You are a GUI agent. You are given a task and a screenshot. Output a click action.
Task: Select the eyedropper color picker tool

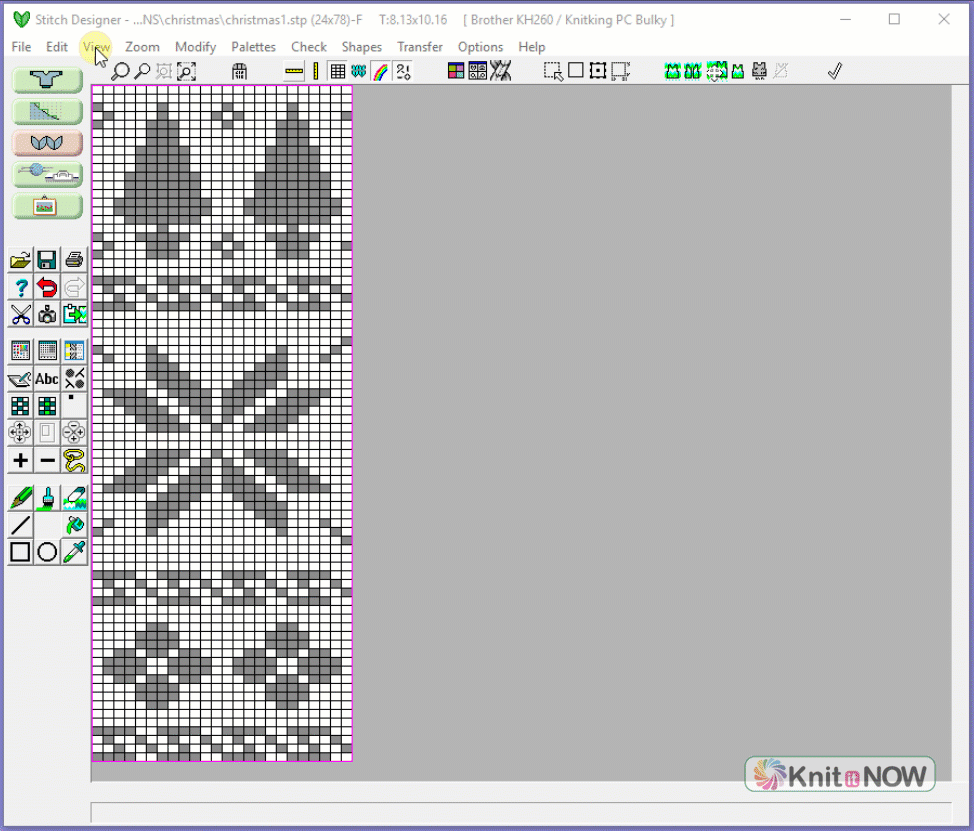coord(74,552)
